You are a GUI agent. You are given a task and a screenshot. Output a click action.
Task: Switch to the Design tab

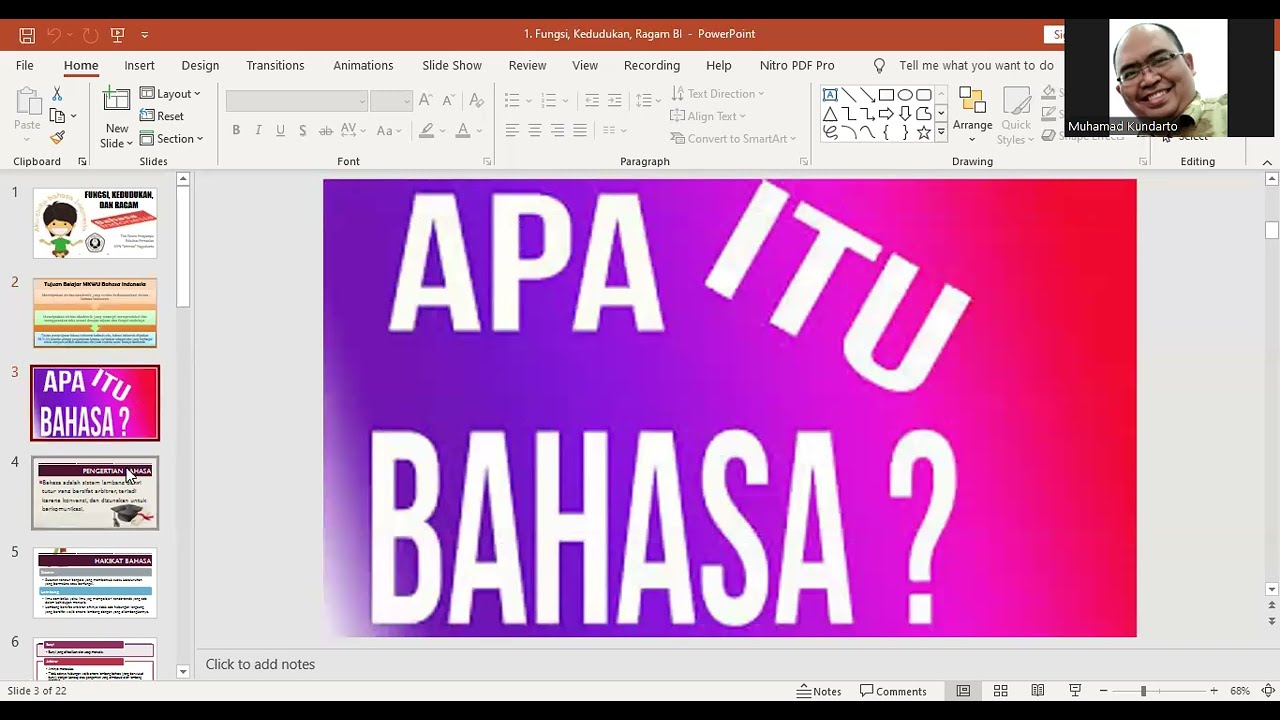pos(200,65)
